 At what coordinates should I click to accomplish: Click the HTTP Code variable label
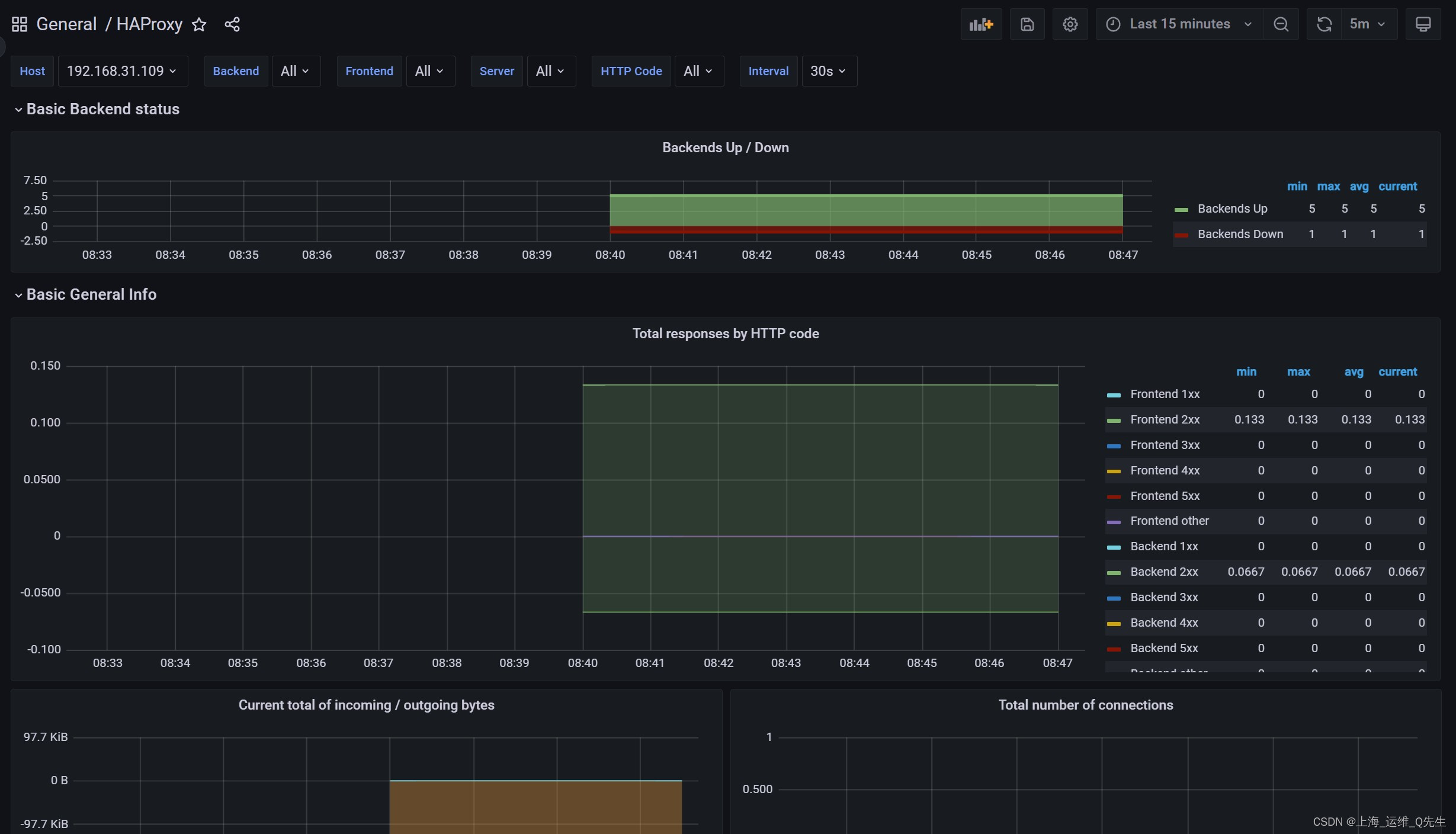tap(631, 71)
